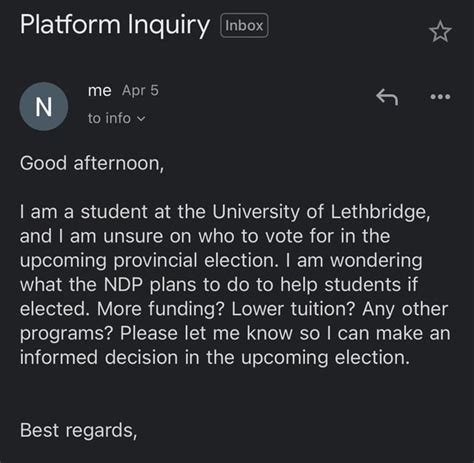Star the Platform Inquiry email
474x463 pixels.
[440, 32]
